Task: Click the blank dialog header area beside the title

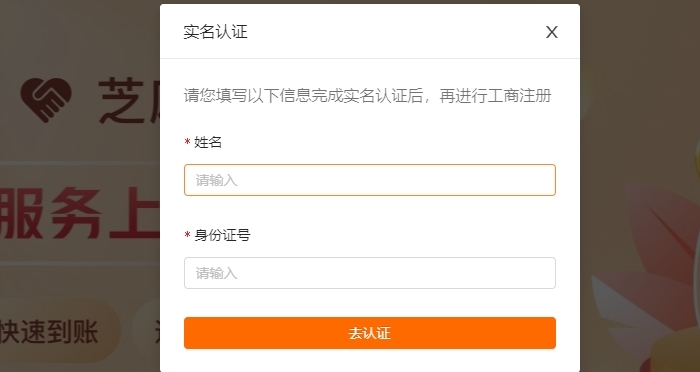Action: pyautogui.click(x=395, y=32)
